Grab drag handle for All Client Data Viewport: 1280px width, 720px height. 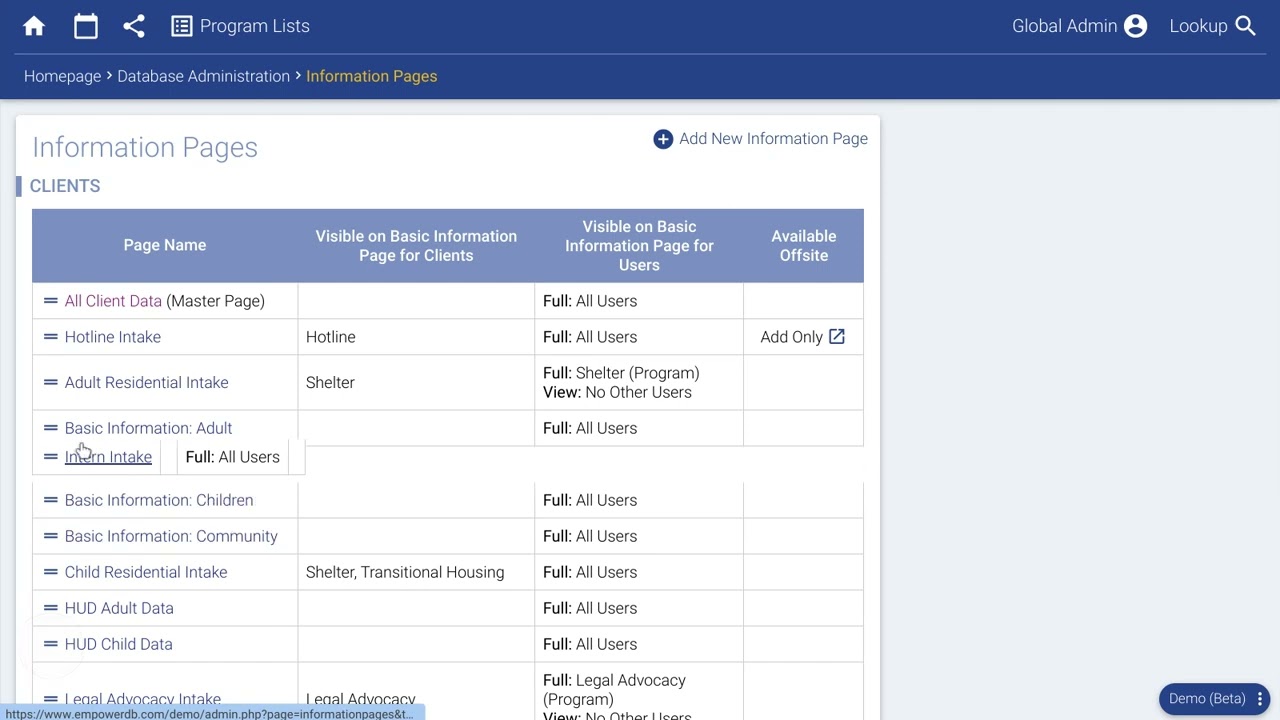50,301
